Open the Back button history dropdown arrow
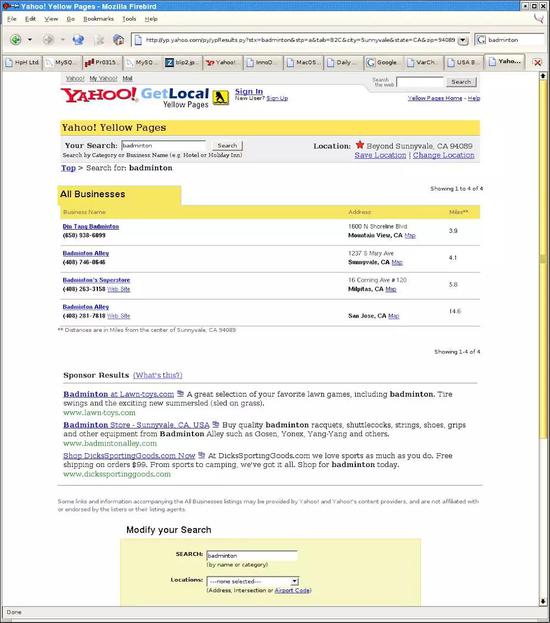The width and height of the screenshot is (550, 623). pos(30,40)
